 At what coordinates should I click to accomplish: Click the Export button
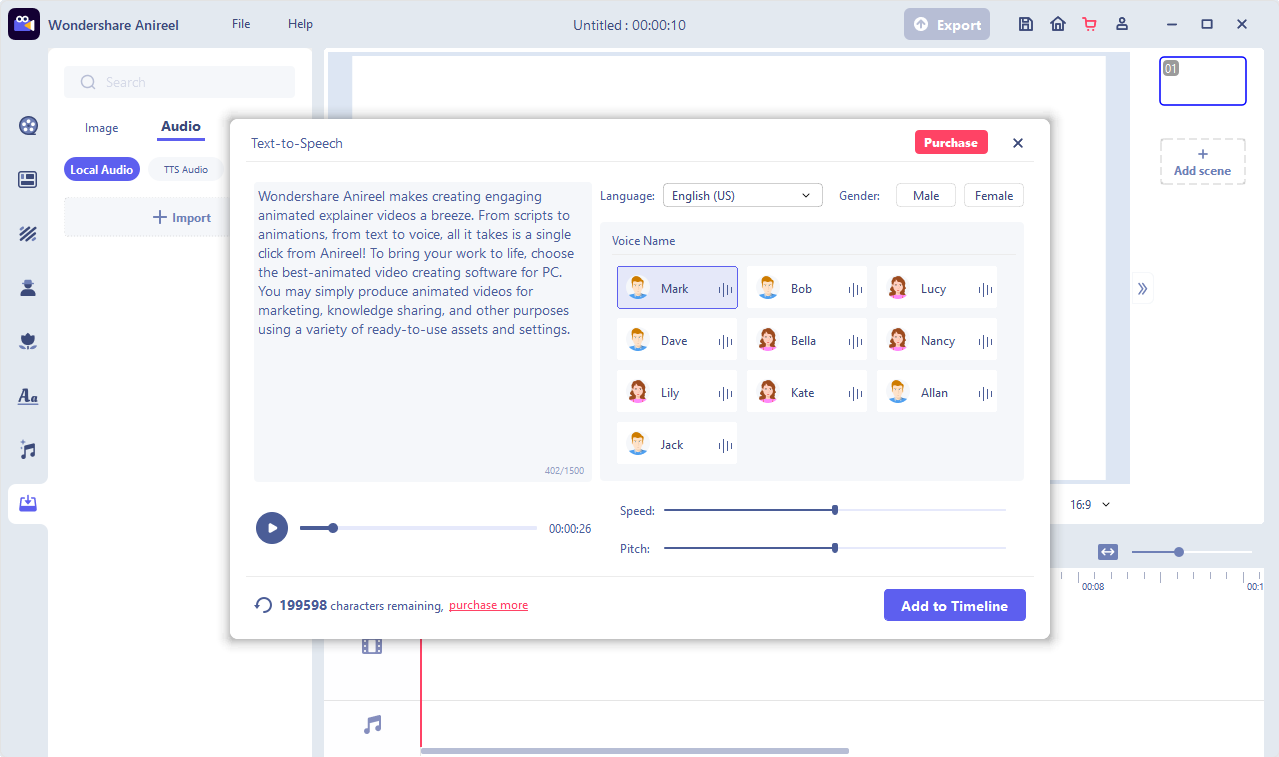947,25
